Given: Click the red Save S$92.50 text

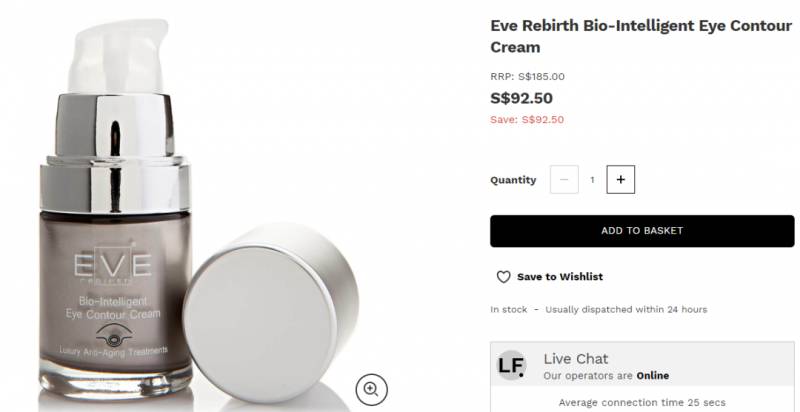Looking at the screenshot, I should coord(527,120).
